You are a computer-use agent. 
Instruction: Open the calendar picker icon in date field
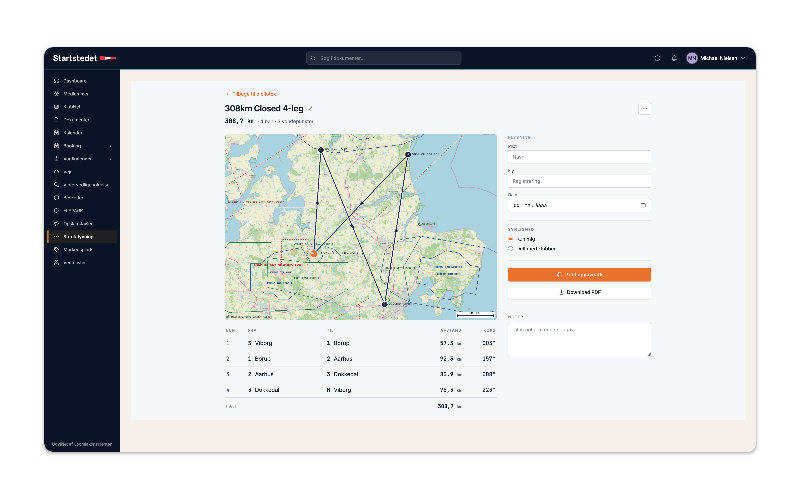643,205
